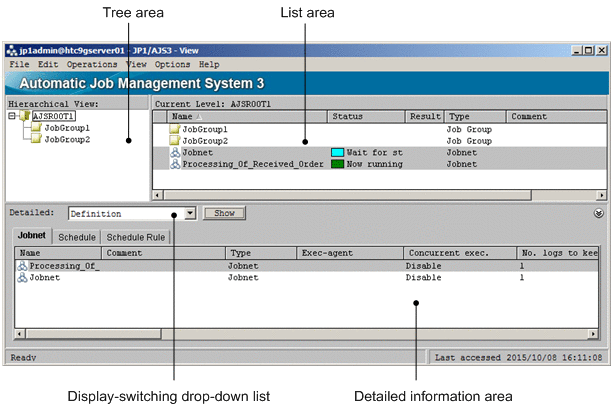Click the list area horizontal scrollbar thumb
This screenshot has width=615, height=408.
point(348,195)
